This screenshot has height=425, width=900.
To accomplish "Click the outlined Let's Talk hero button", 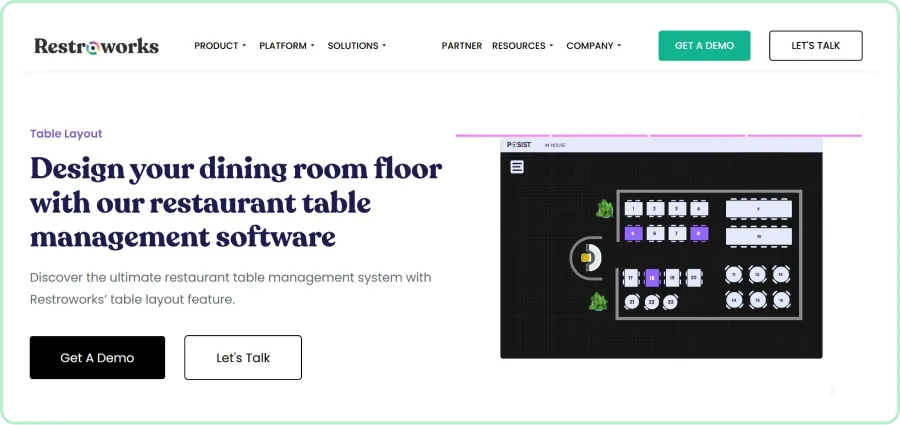I will [243, 357].
